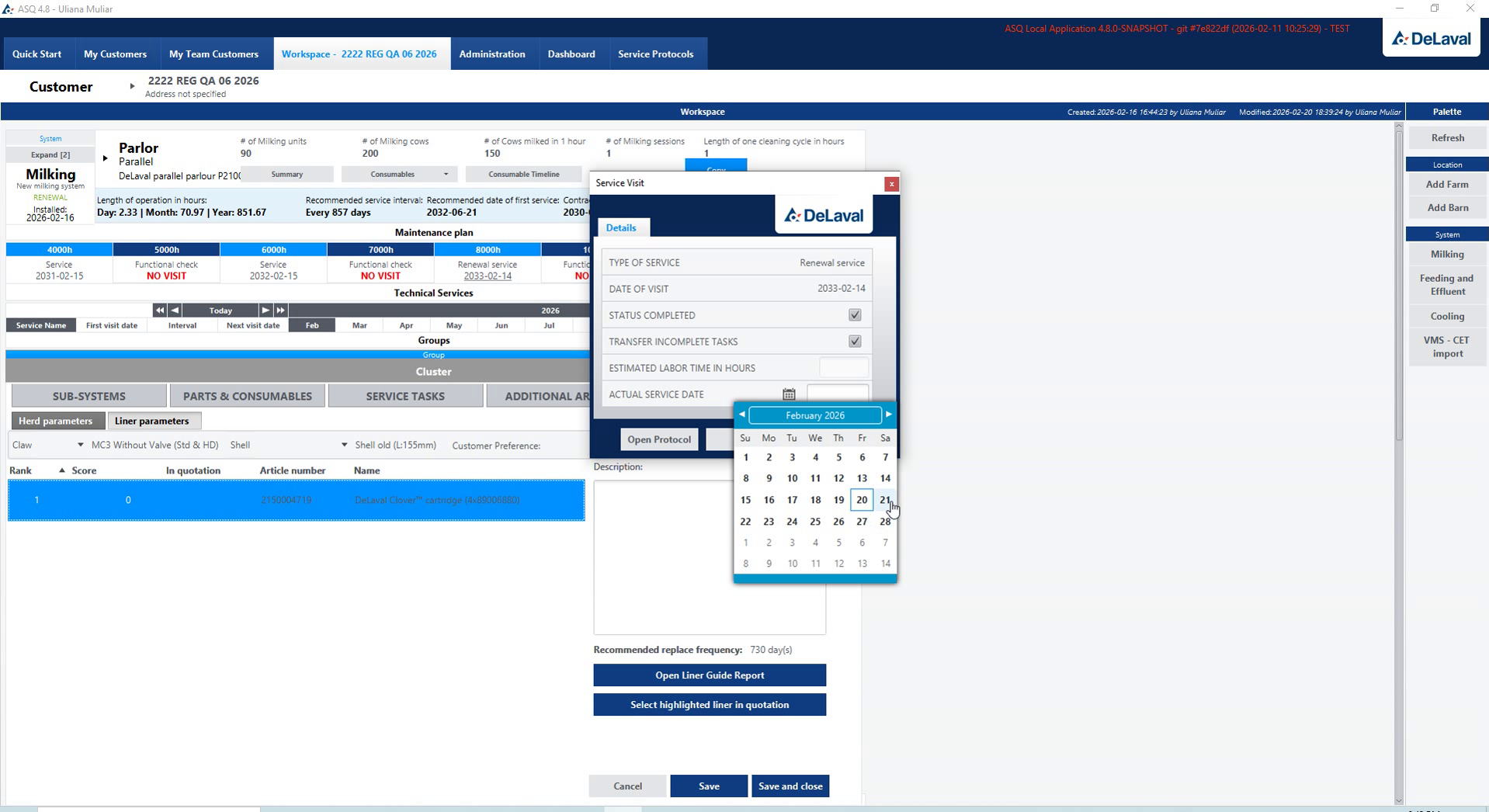Go to previous month in calendar
This screenshot has height=812, width=1489.
742,415
